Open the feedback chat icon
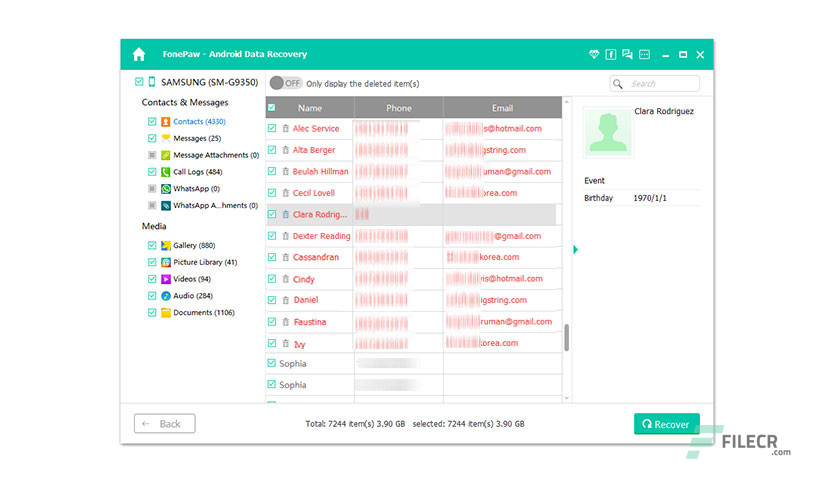Screen dimensions: 836x484 coord(627,54)
